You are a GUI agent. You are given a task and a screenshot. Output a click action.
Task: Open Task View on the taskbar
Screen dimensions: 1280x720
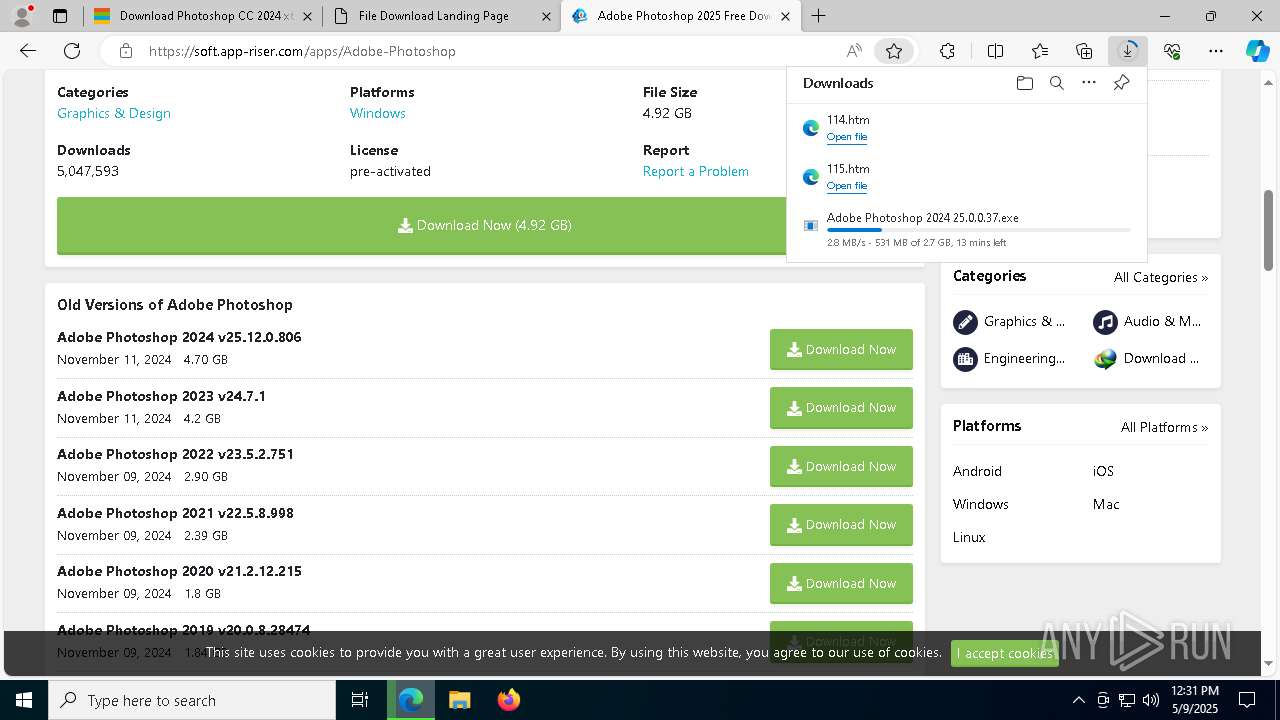(360, 700)
